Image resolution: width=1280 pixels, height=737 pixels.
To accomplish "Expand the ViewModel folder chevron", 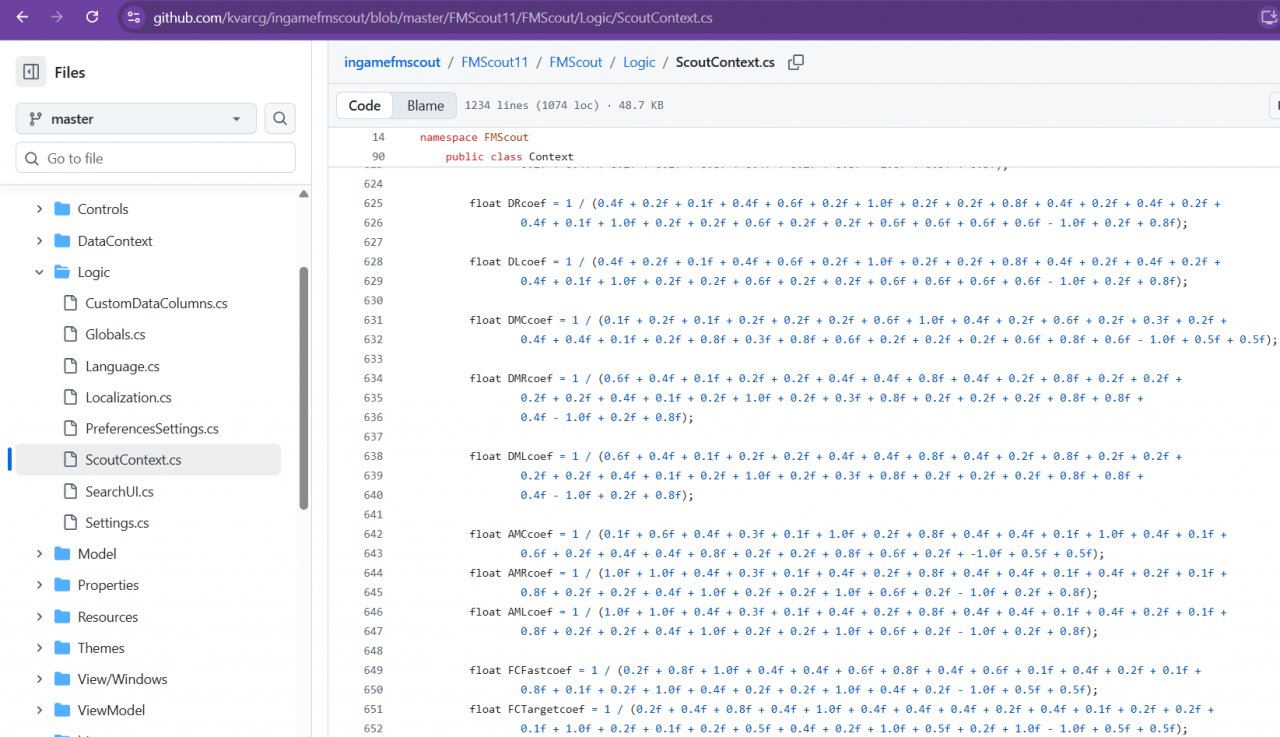I will (x=39, y=710).
